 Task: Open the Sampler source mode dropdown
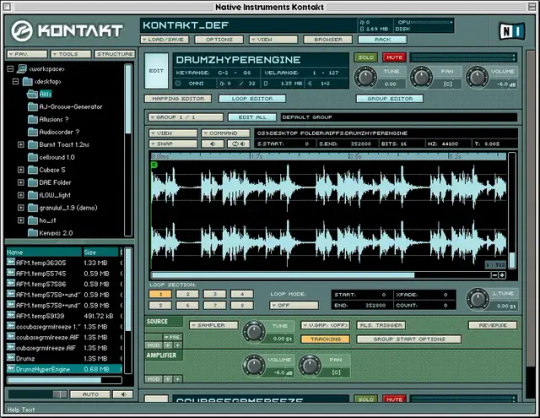coord(214,325)
